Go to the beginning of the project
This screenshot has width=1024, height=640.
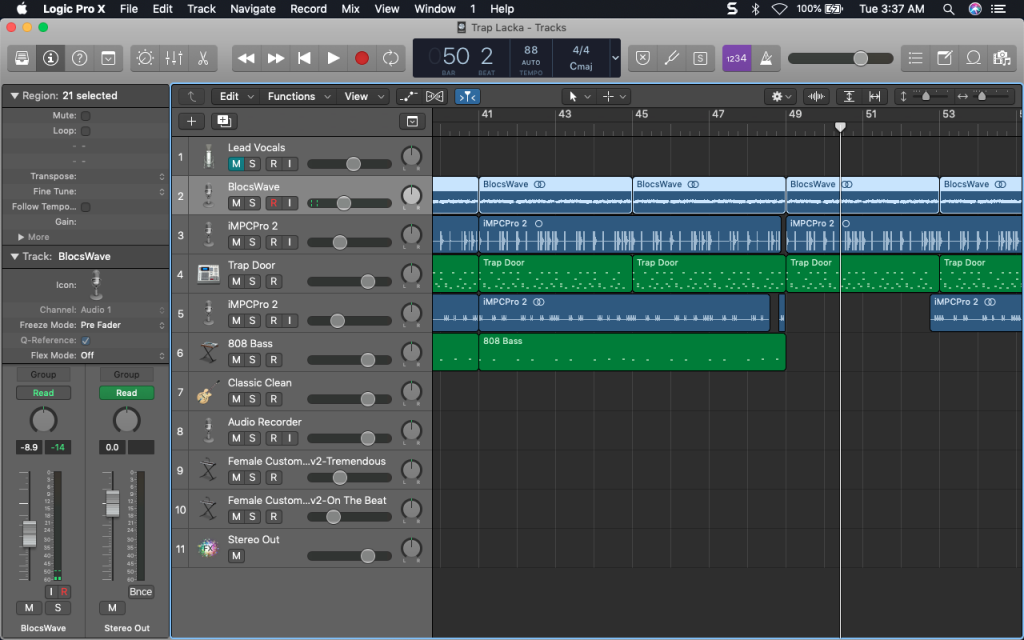click(x=304, y=58)
